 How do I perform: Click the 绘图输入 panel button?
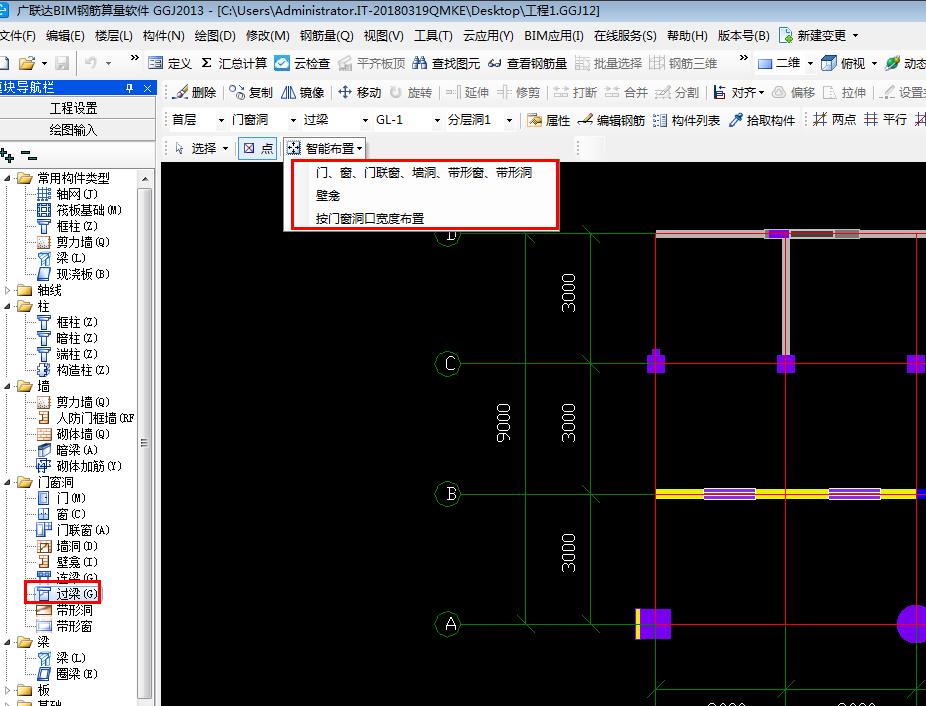[x=73, y=130]
